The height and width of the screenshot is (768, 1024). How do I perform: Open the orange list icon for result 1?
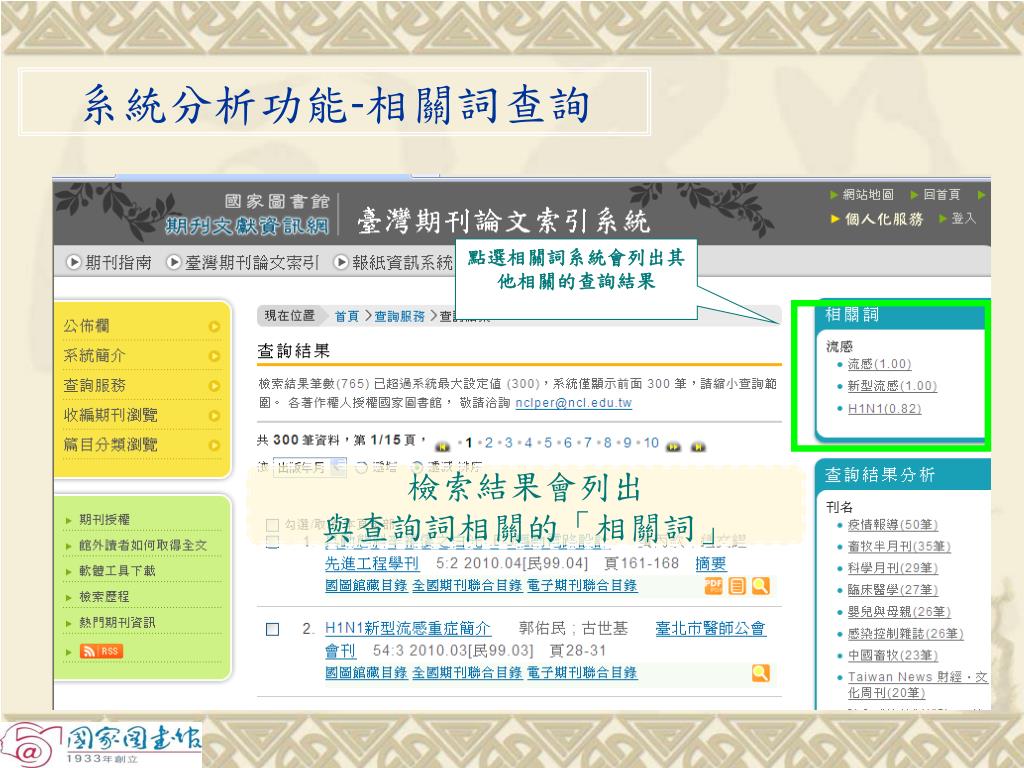tap(737, 586)
